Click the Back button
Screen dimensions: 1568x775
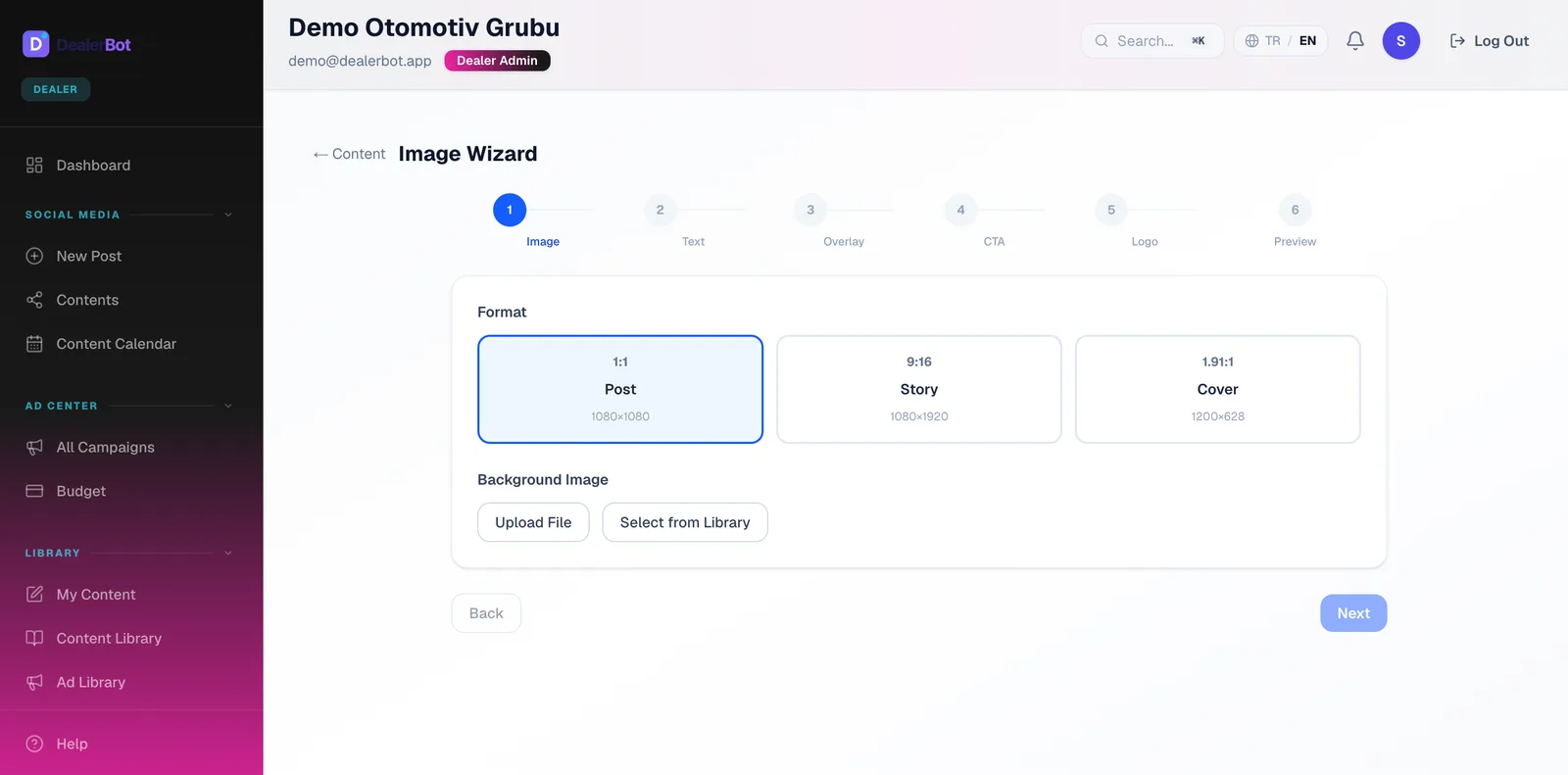click(x=486, y=613)
